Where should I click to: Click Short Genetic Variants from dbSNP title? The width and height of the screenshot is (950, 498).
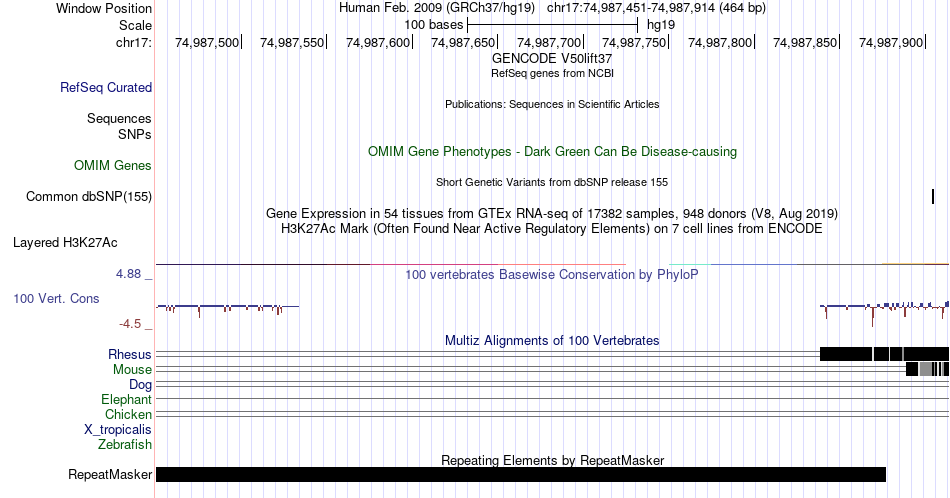[x=552, y=182]
